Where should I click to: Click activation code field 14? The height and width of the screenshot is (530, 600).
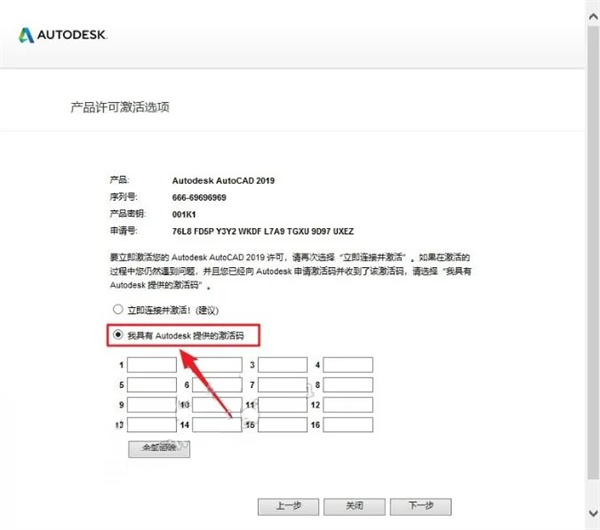(217, 425)
